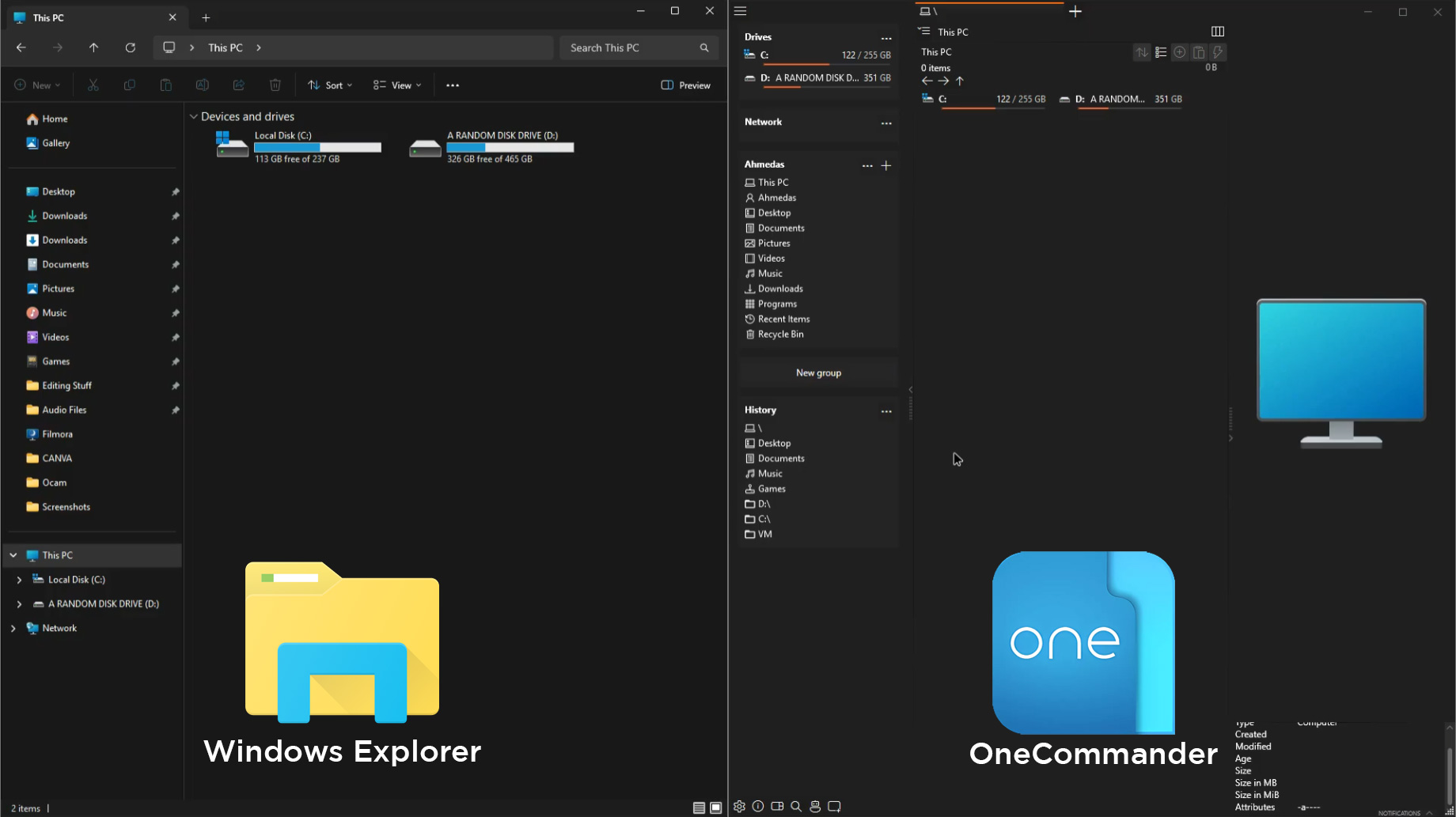Screen dimensions: 1456x817
Task: Open Gallery in Explorer navigation pane
Action: coord(48,143)
